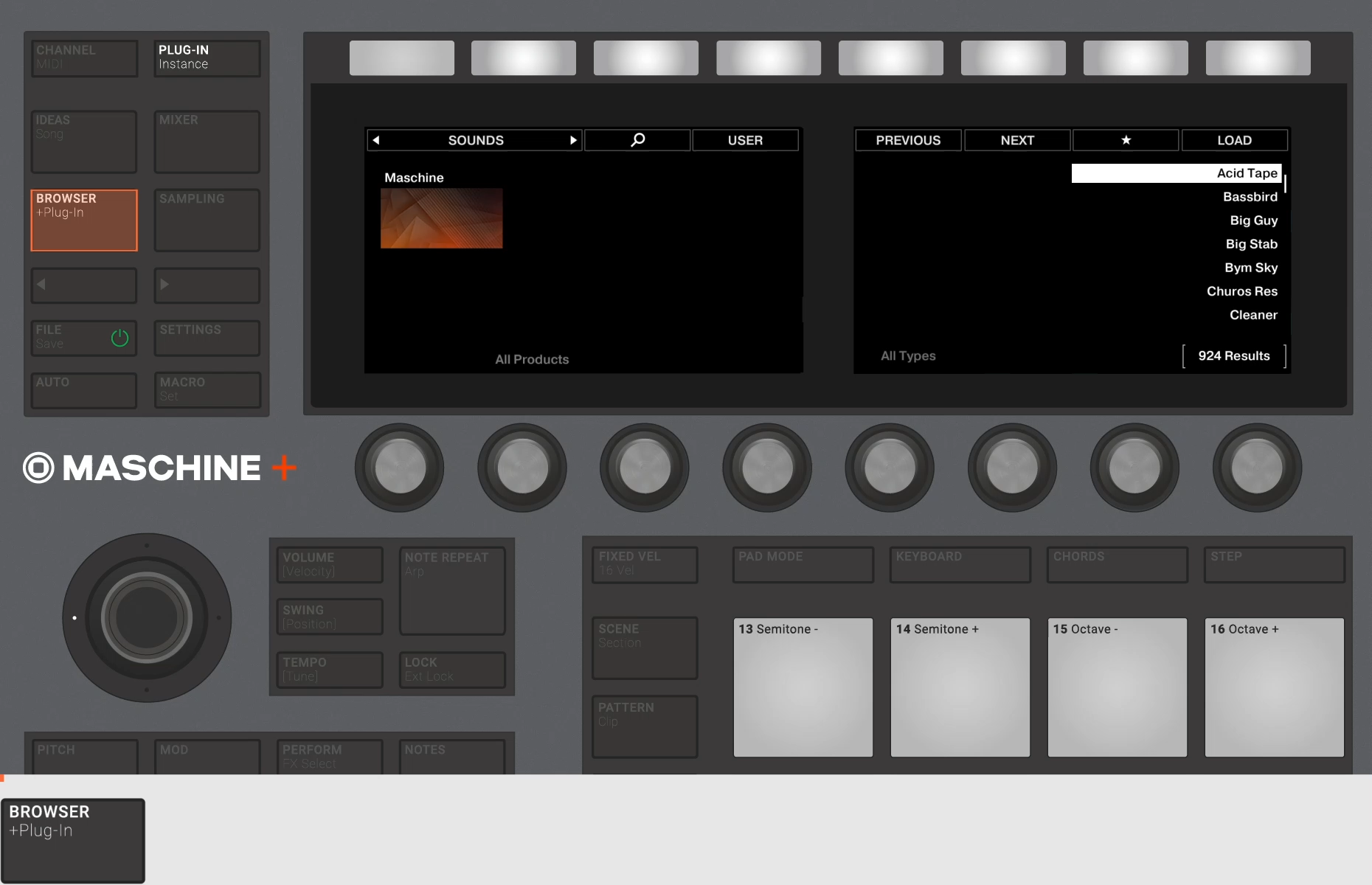Click the first knob under the display
The width and height of the screenshot is (1372, 885).
(400, 467)
